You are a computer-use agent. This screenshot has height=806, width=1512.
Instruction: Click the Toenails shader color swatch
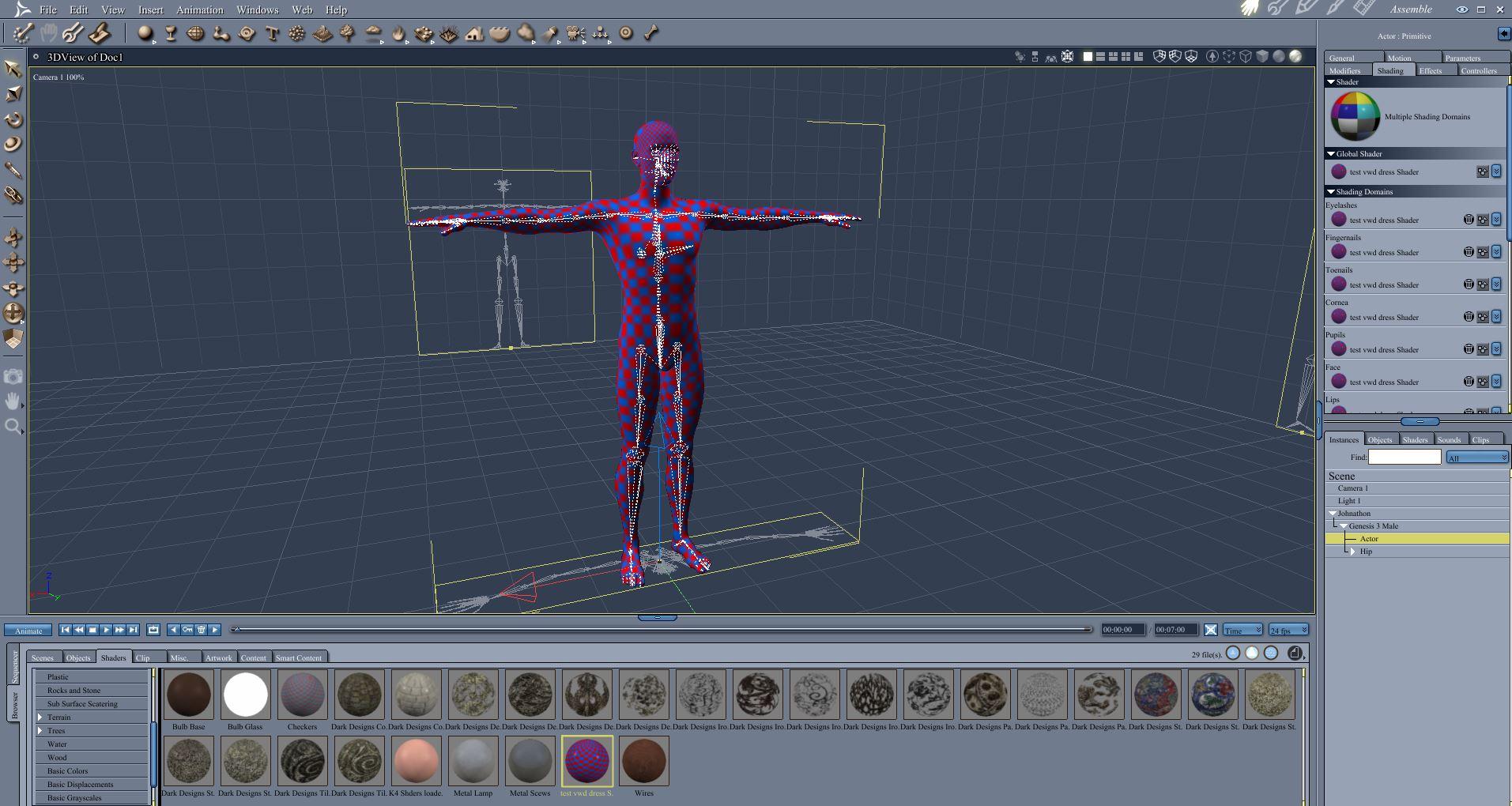click(x=1339, y=284)
